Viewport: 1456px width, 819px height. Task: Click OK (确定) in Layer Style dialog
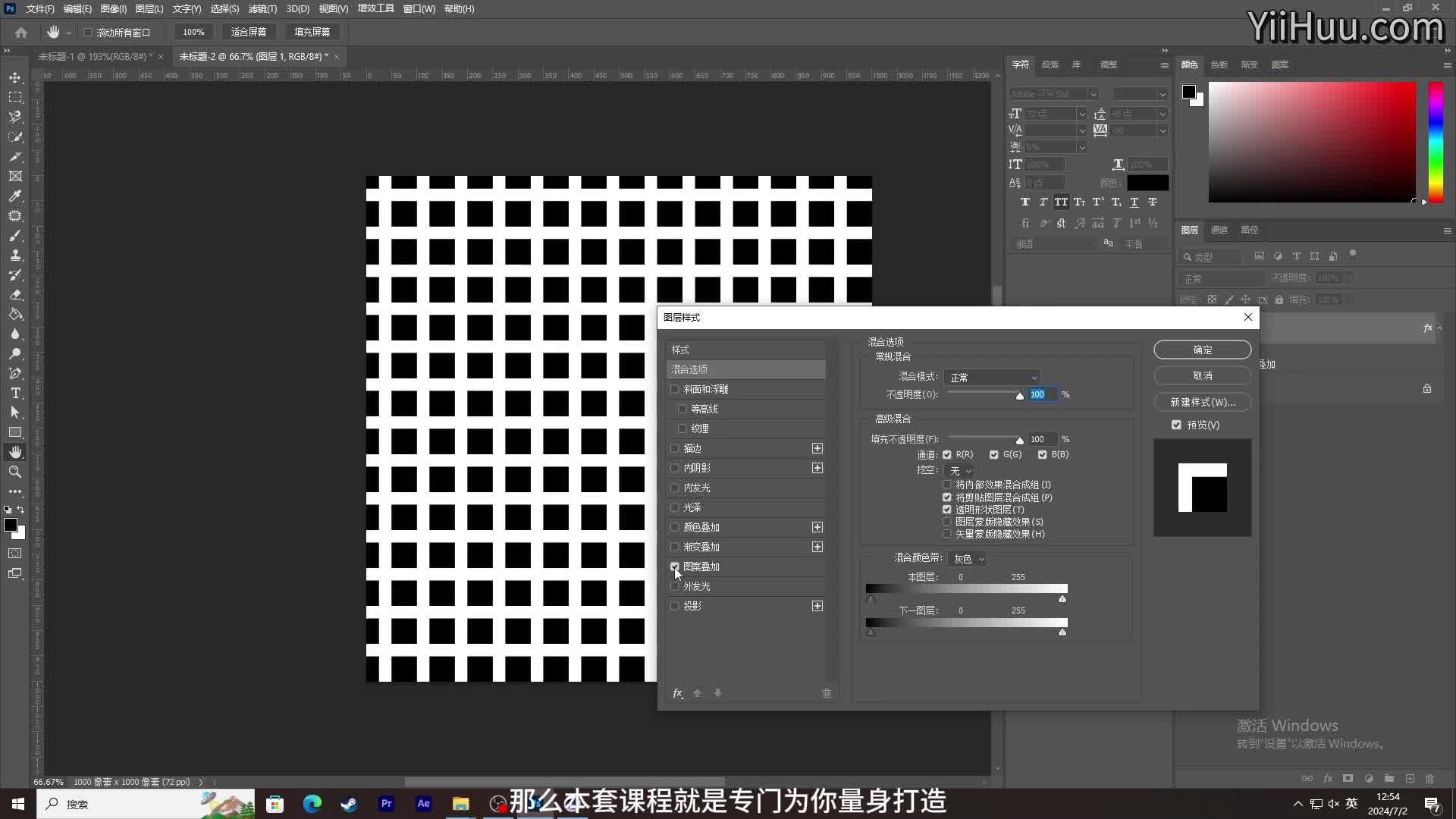click(1203, 350)
